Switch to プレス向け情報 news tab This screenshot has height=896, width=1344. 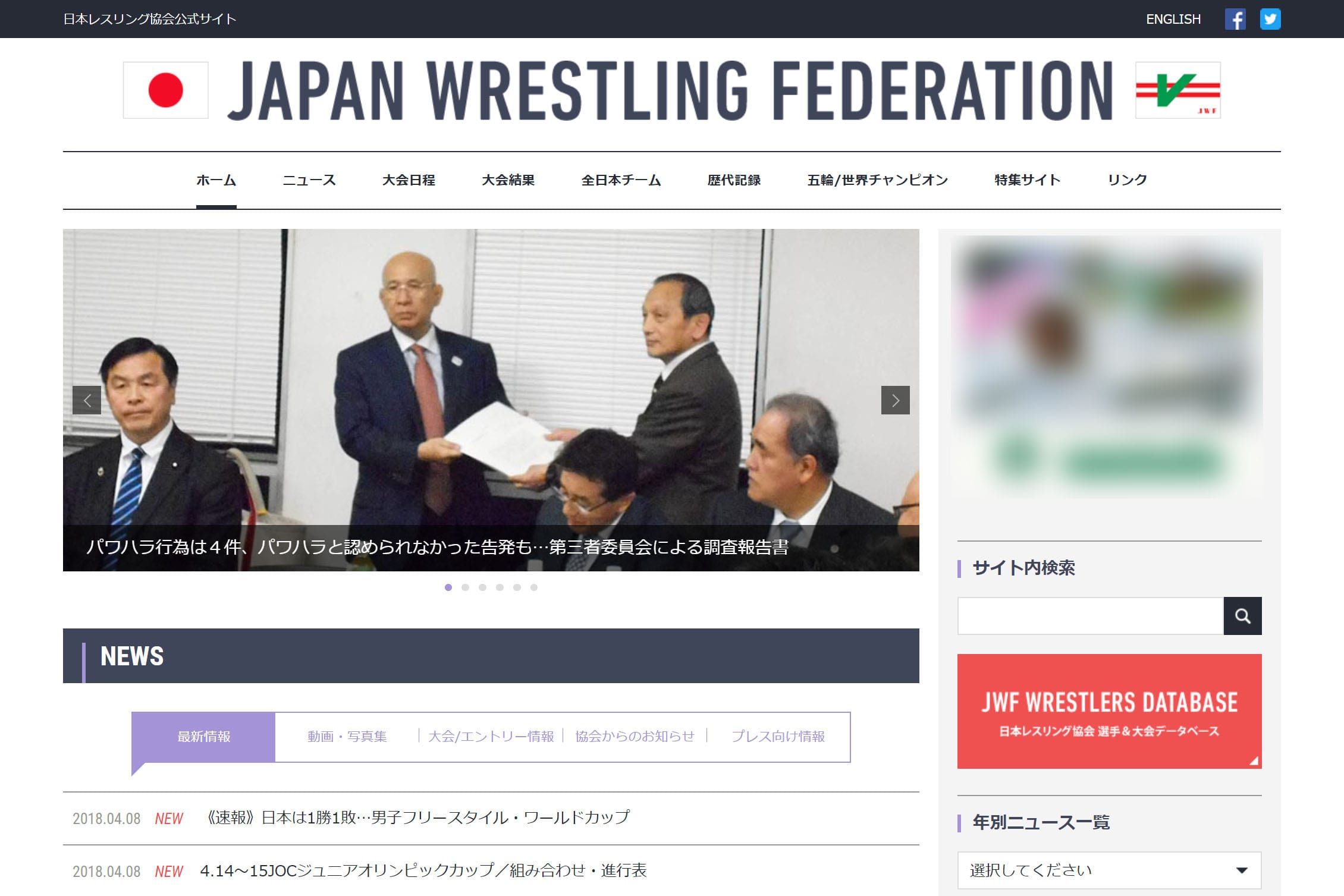click(x=778, y=737)
